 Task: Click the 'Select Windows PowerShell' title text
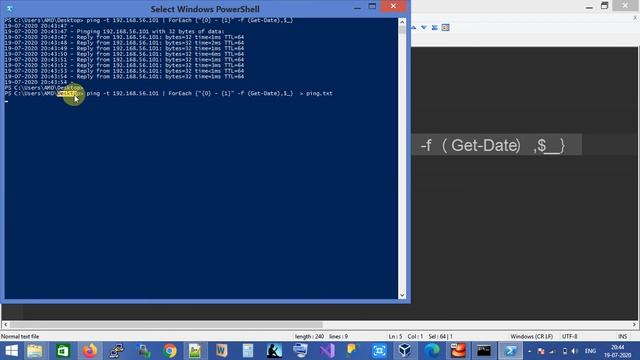pyautogui.click(x=205, y=9)
